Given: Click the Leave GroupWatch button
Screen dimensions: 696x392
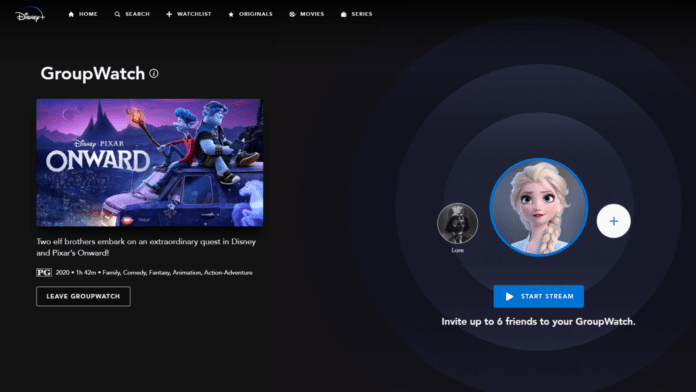Looking at the screenshot, I should 83,296.
